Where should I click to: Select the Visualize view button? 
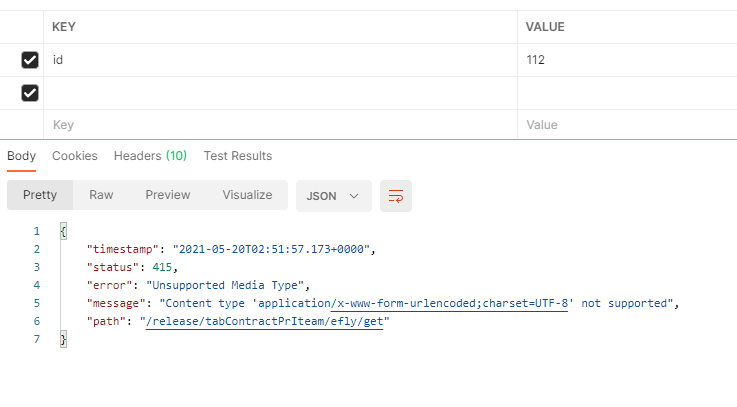point(247,195)
